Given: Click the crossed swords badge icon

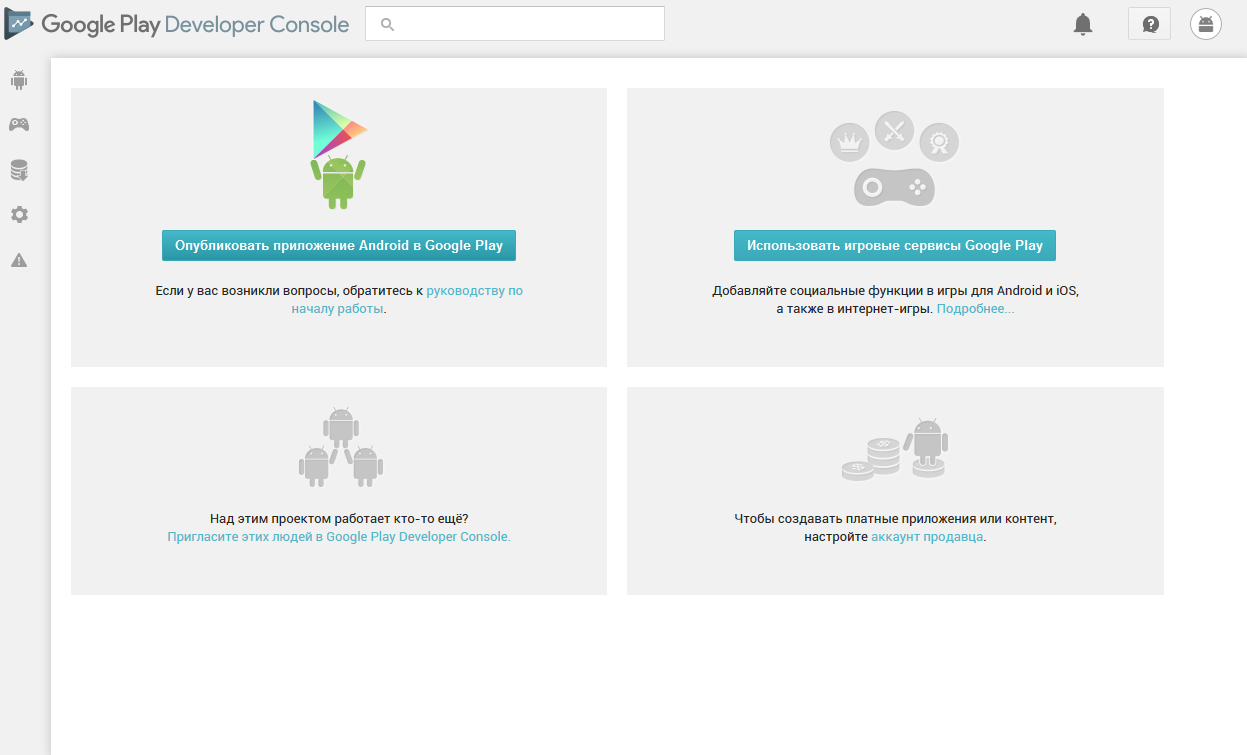Looking at the screenshot, I should [x=895, y=130].
